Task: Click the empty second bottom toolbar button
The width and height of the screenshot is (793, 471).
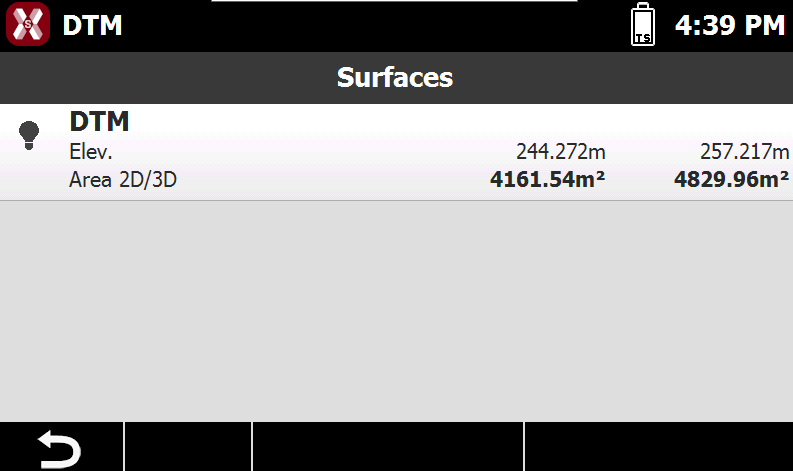Action: 188,447
